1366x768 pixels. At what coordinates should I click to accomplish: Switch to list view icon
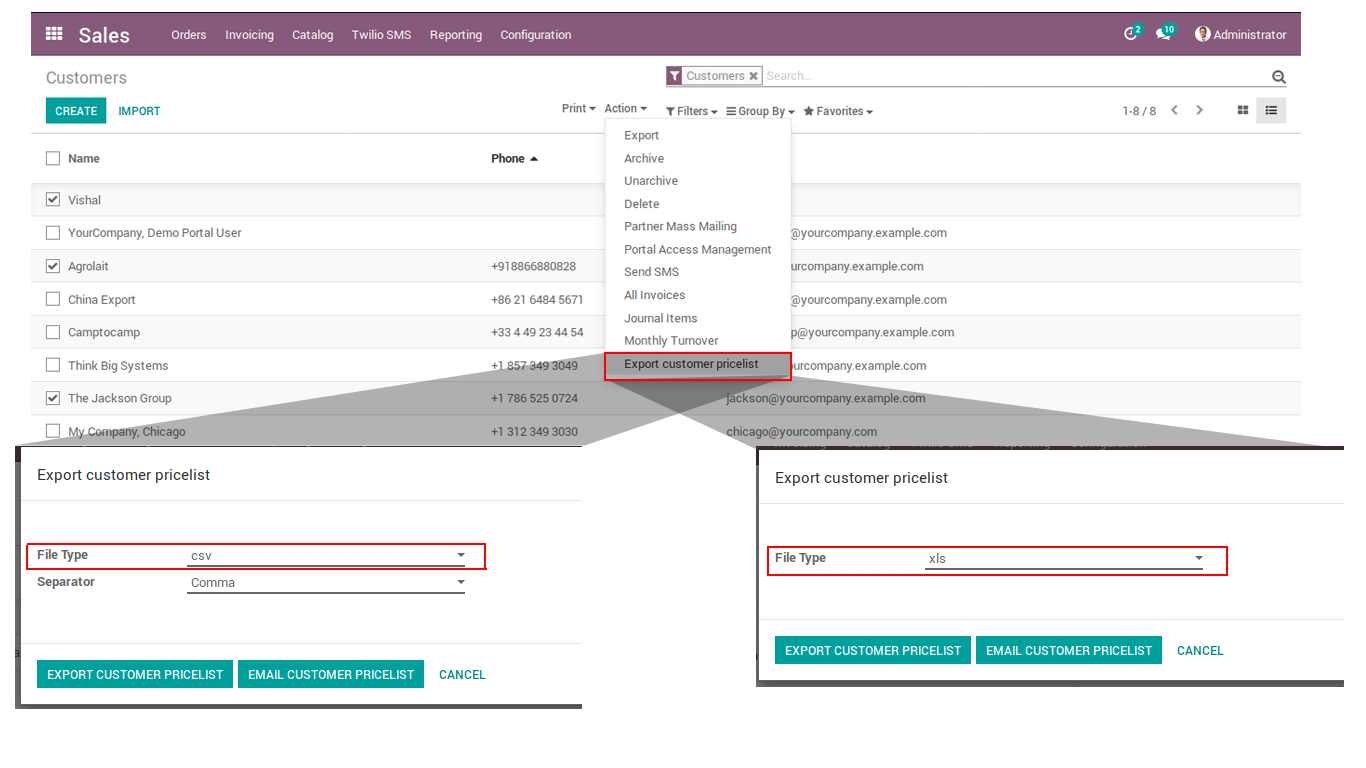click(x=1271, y=111)
